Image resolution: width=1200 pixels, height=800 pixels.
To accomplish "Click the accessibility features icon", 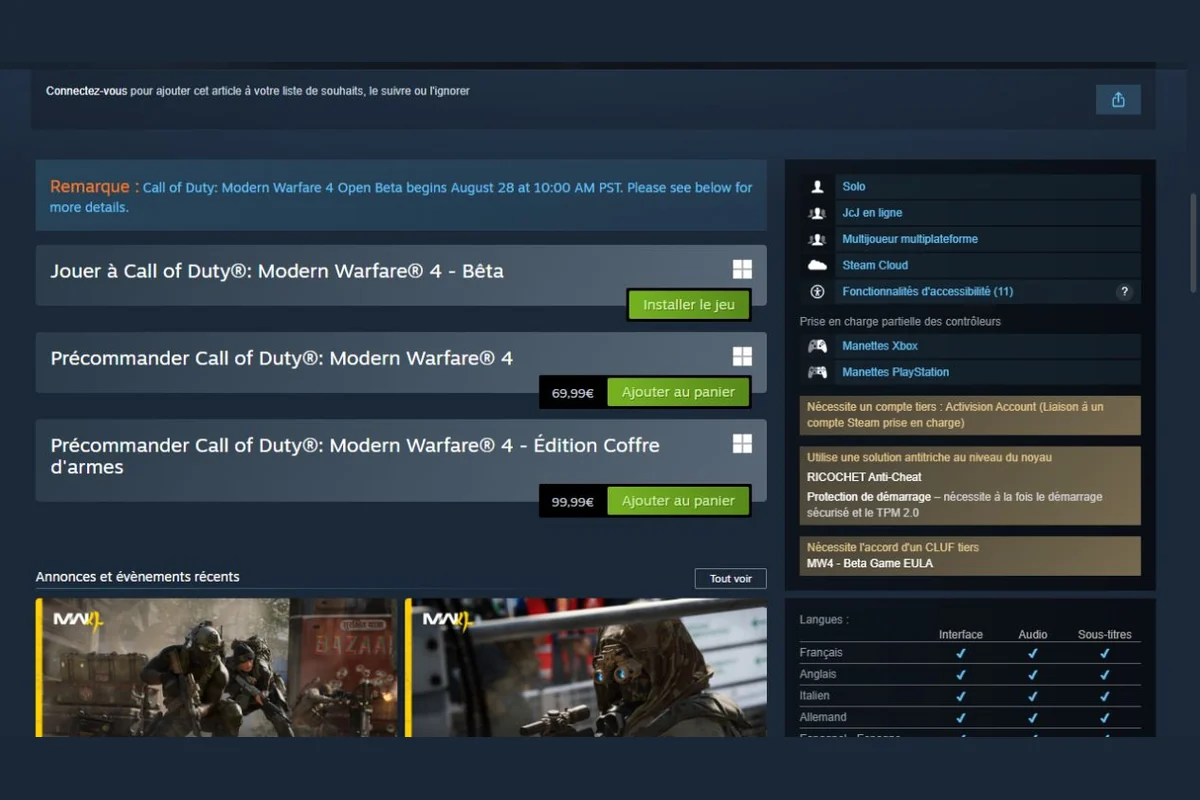I will point(818,291).
